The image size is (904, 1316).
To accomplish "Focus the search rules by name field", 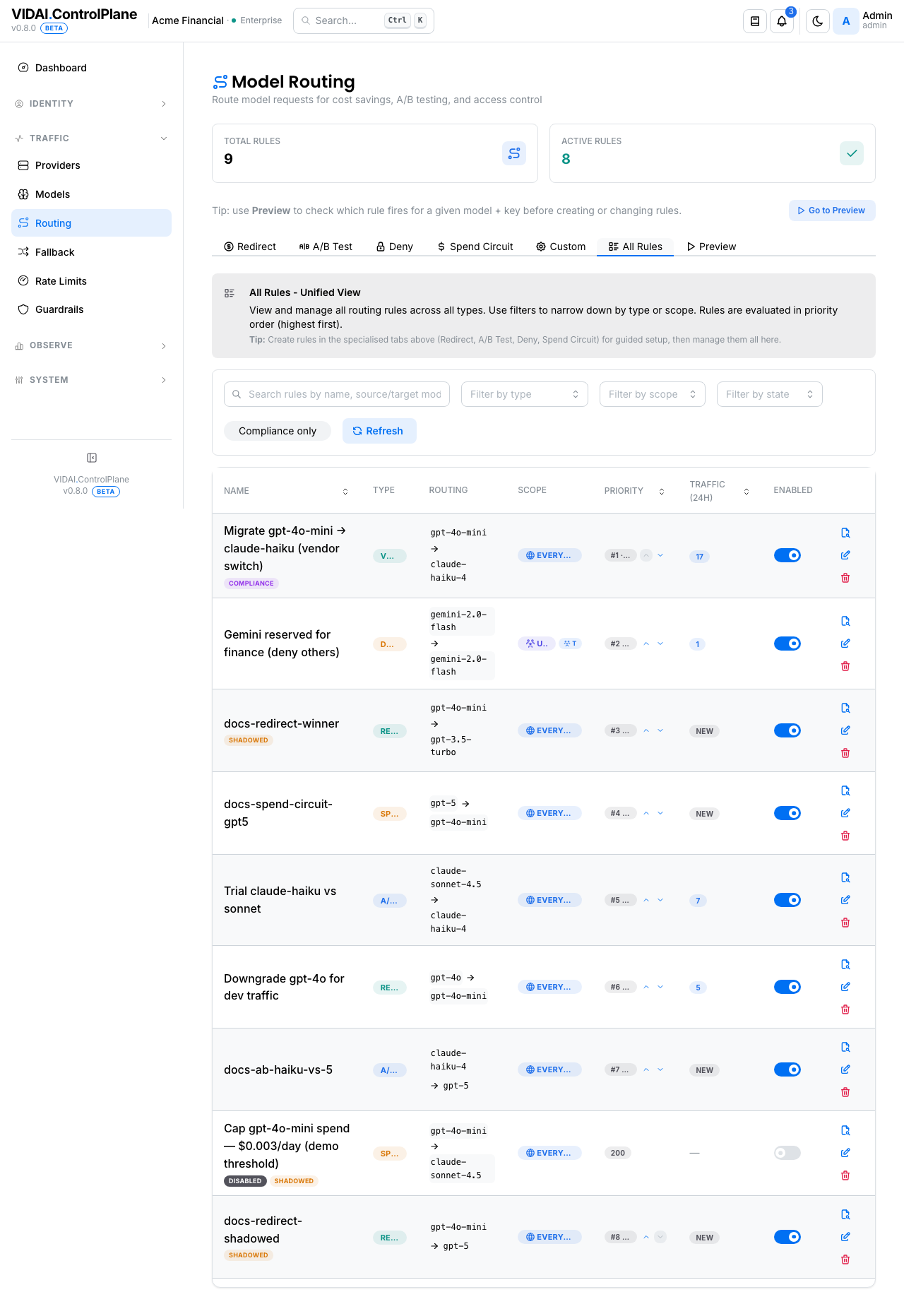I will coord(337,394).
